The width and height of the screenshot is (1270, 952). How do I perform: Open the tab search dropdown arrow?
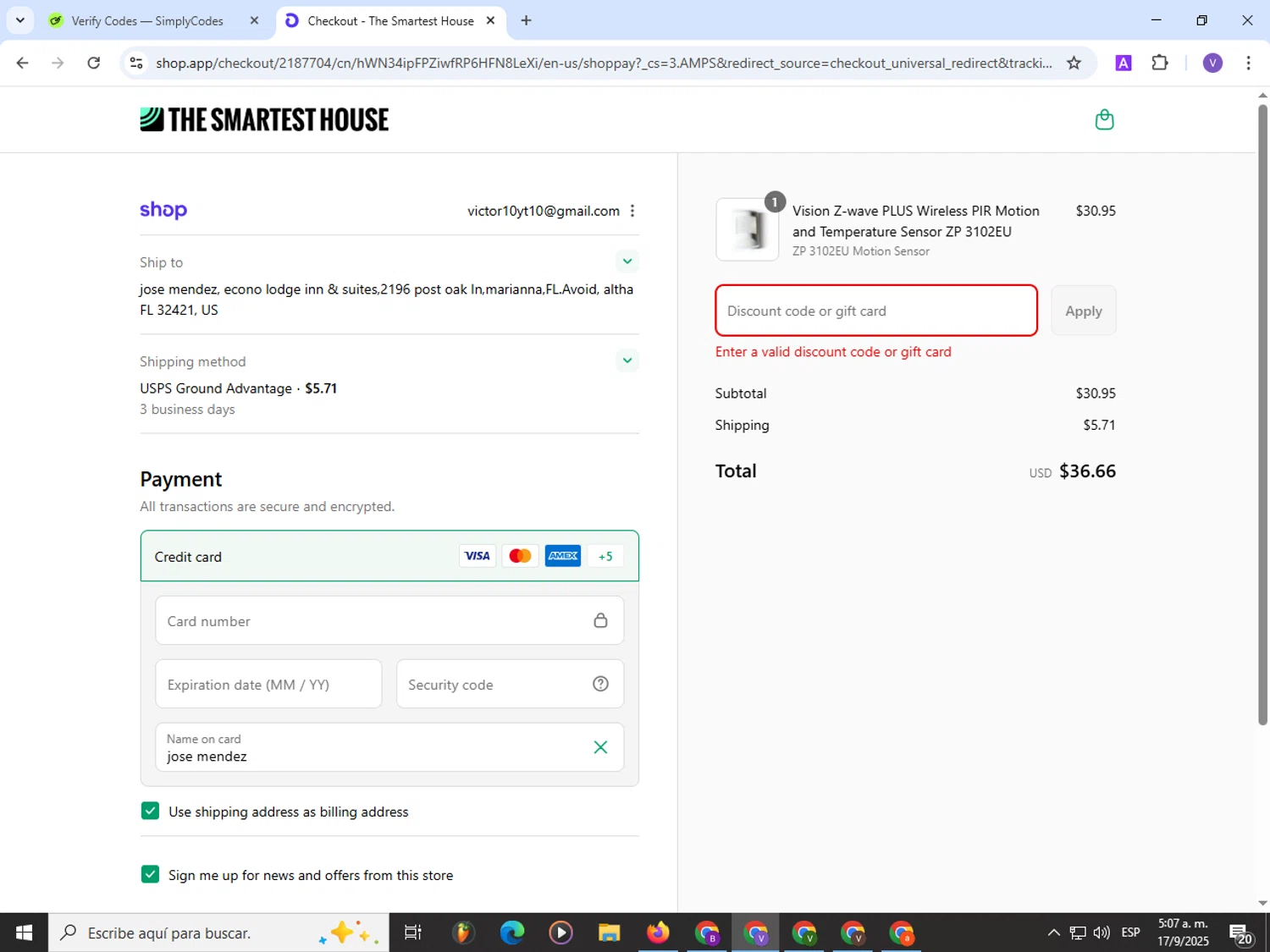[x=19, y=20]
